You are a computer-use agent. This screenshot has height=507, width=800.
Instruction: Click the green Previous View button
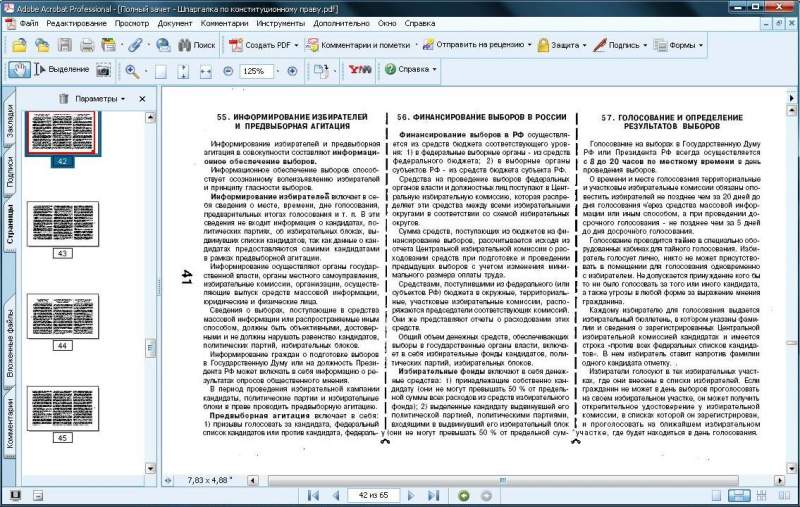pos(463,495)
